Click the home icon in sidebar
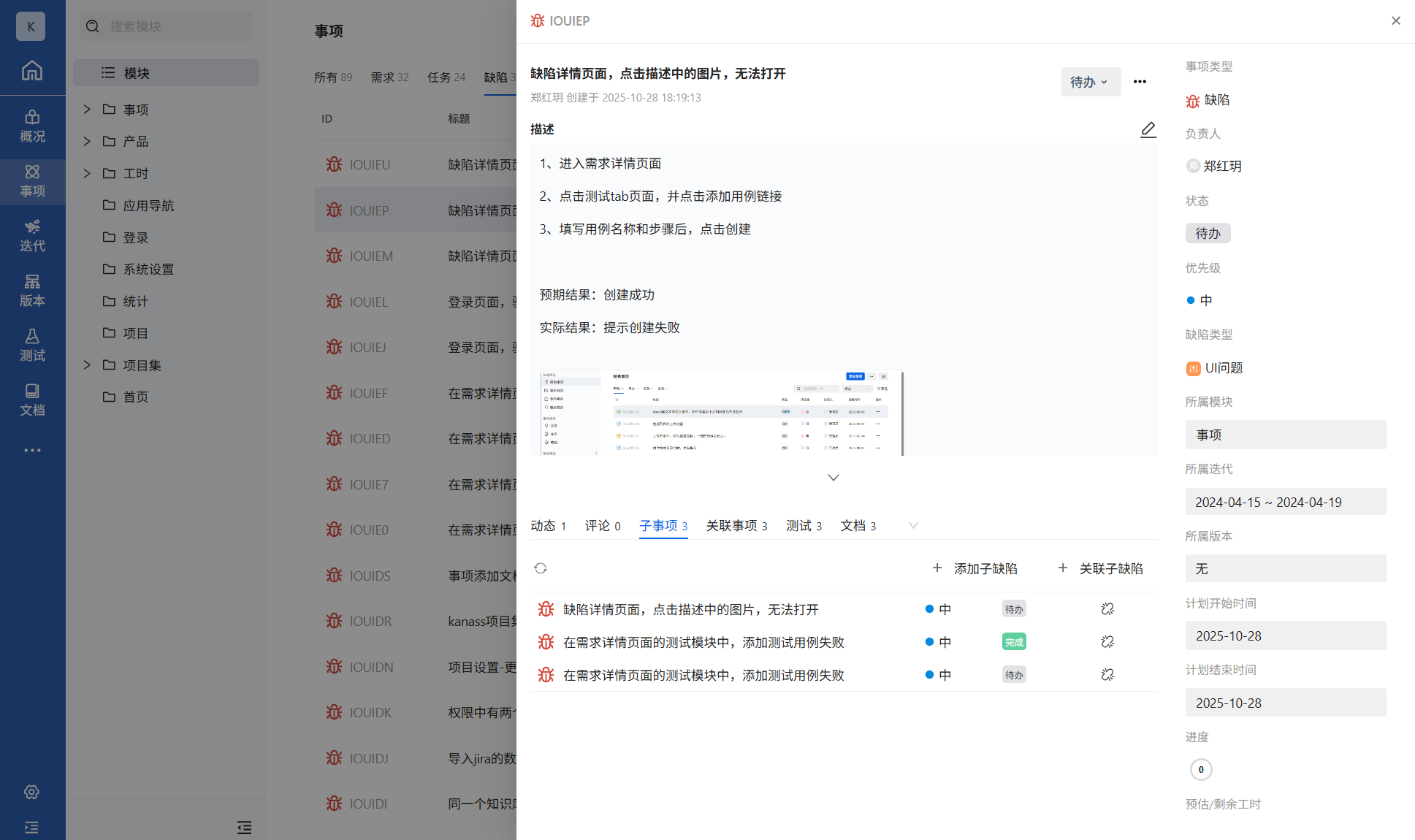The width and height of the screenshot is (1415, 840). click(32, 71)
